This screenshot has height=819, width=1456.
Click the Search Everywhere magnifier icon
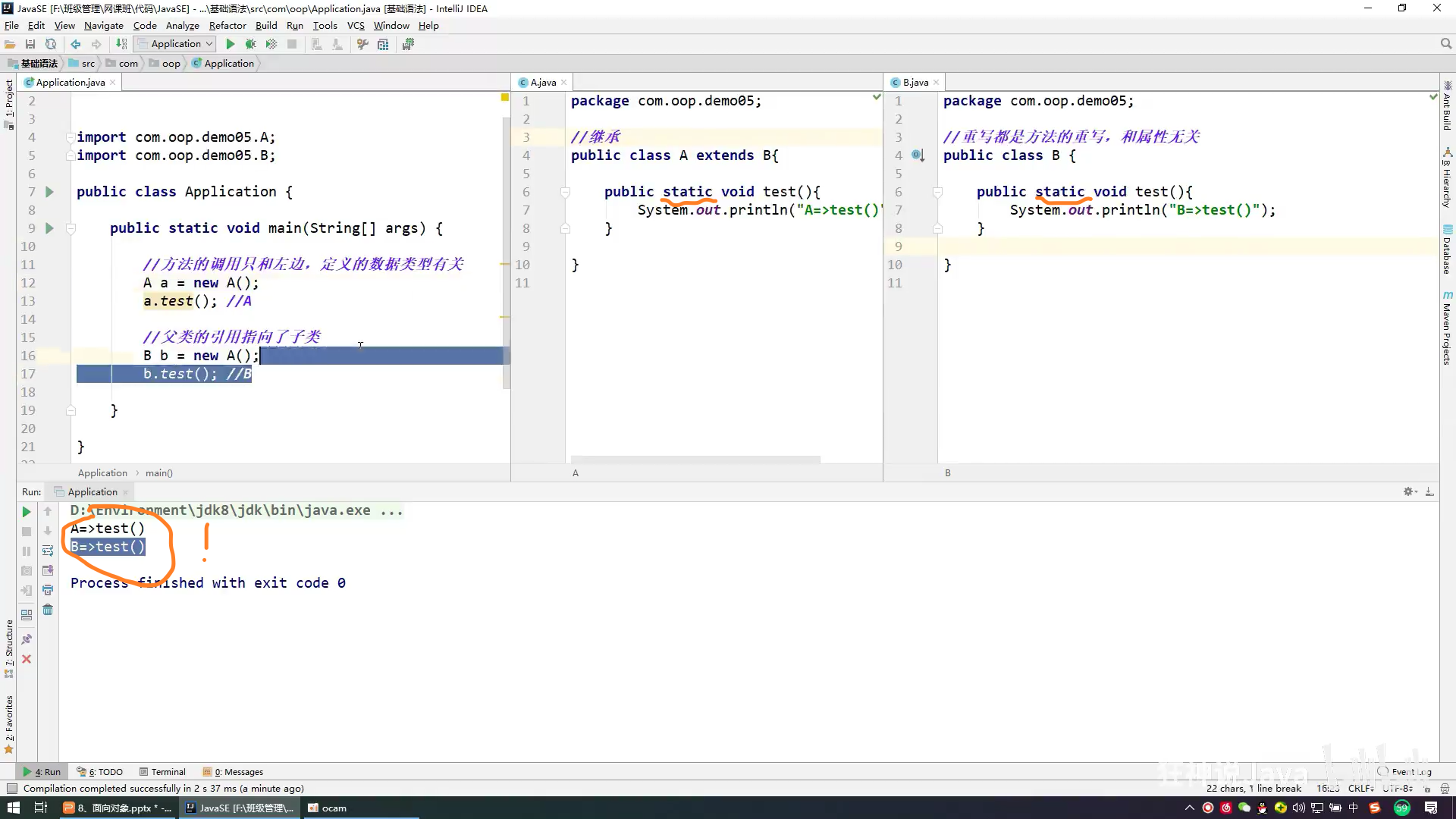1445,44
